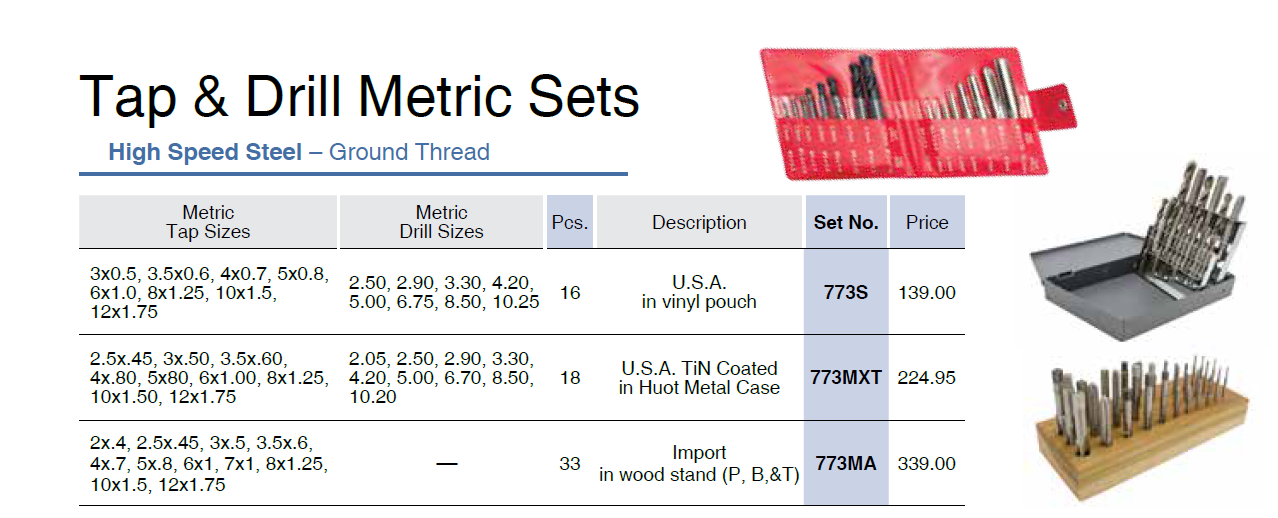
Task: Click the TiN Coated Huot Metal Case description
Action: click(x=699, y=378)
